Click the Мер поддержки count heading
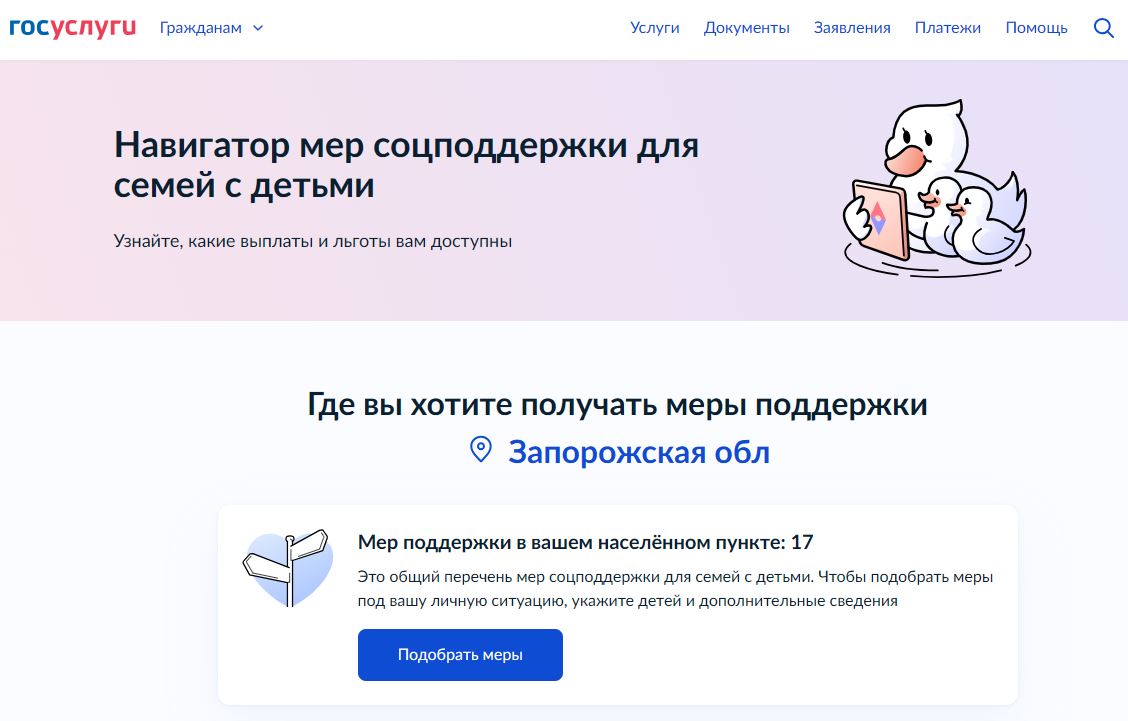The height and width of the screenshot is (721, 1128). [586, 542]
